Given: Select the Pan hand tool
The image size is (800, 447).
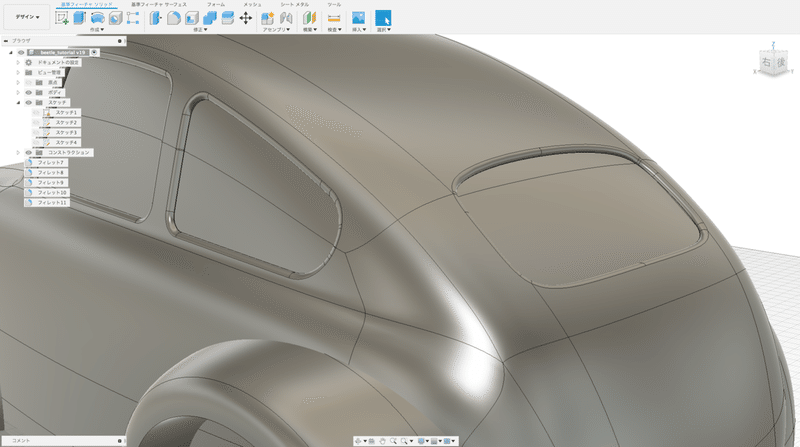Looking at the screenshot, I should pos(383,441).
